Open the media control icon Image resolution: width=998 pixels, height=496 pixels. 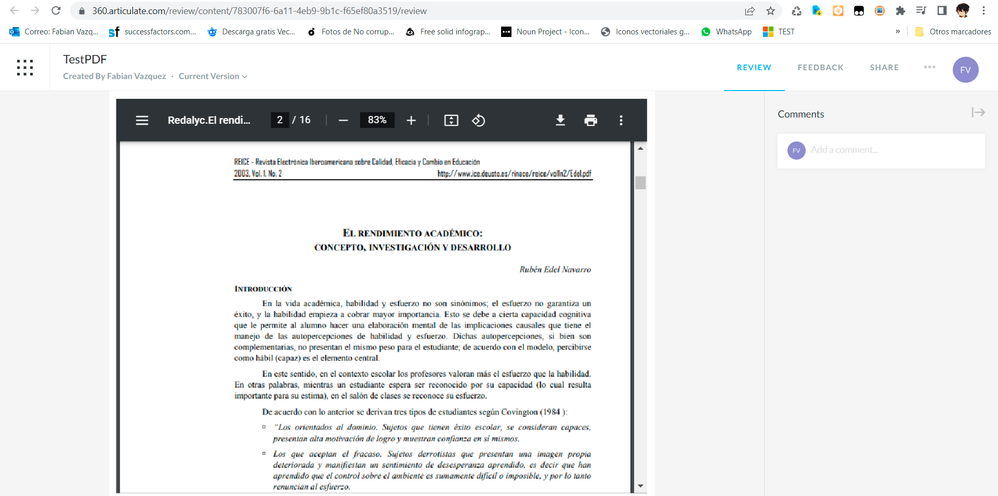921,11
